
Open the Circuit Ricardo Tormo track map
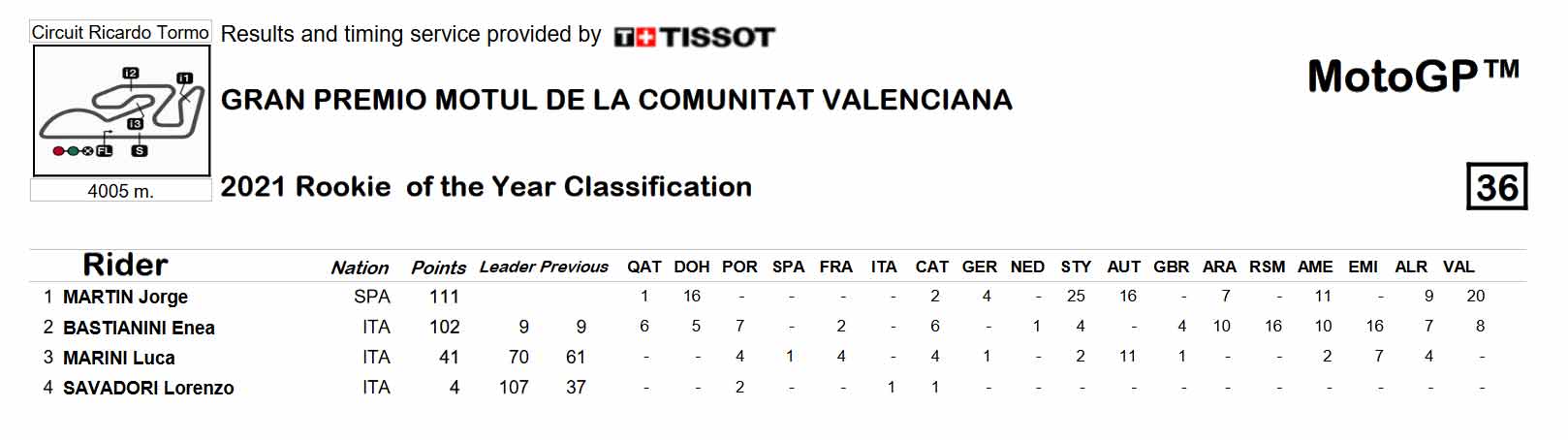click(121, 111)
